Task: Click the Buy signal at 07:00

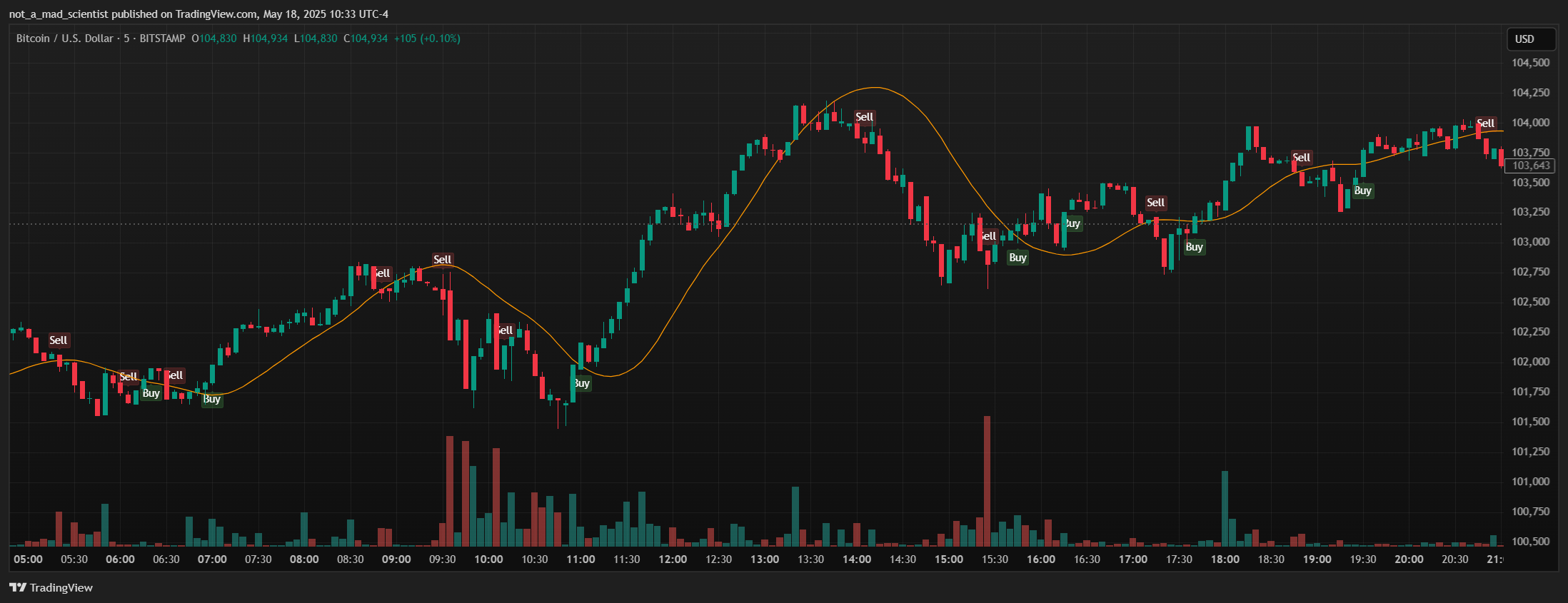Action: point(212,399)
